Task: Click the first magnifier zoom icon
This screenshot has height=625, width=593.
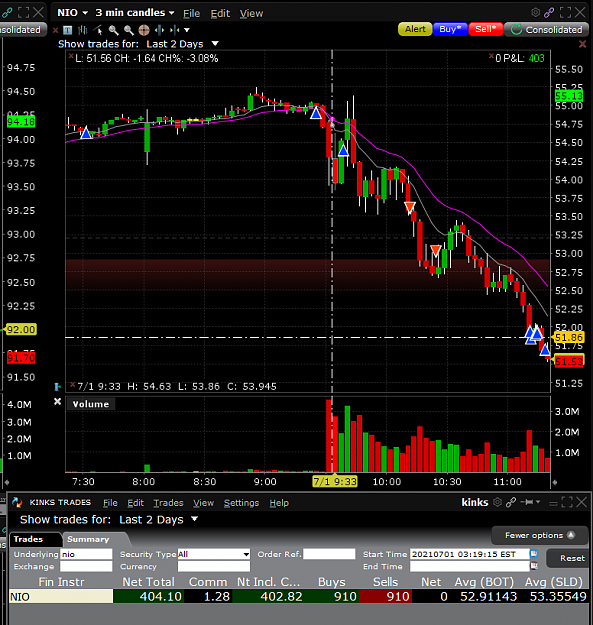Action: pos(114,30)
